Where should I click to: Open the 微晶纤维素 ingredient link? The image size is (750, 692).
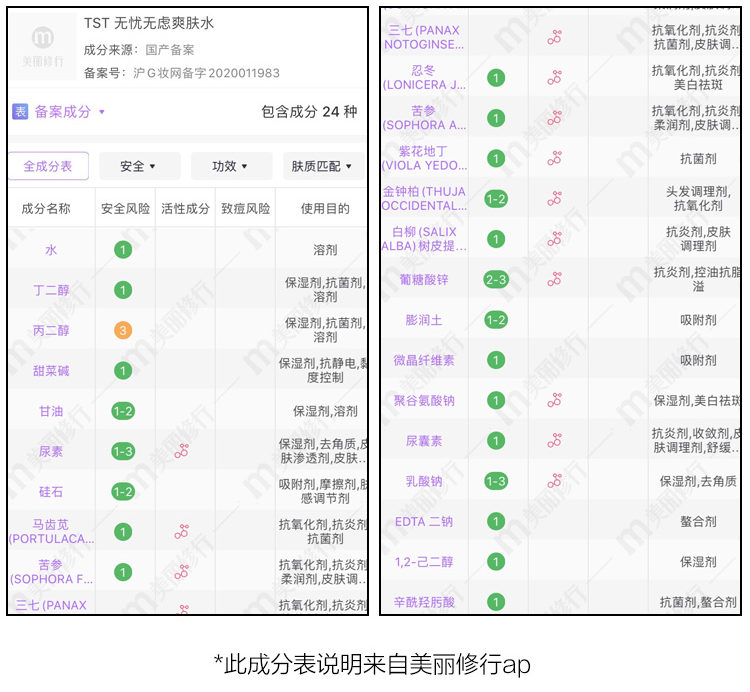(424, 360)
